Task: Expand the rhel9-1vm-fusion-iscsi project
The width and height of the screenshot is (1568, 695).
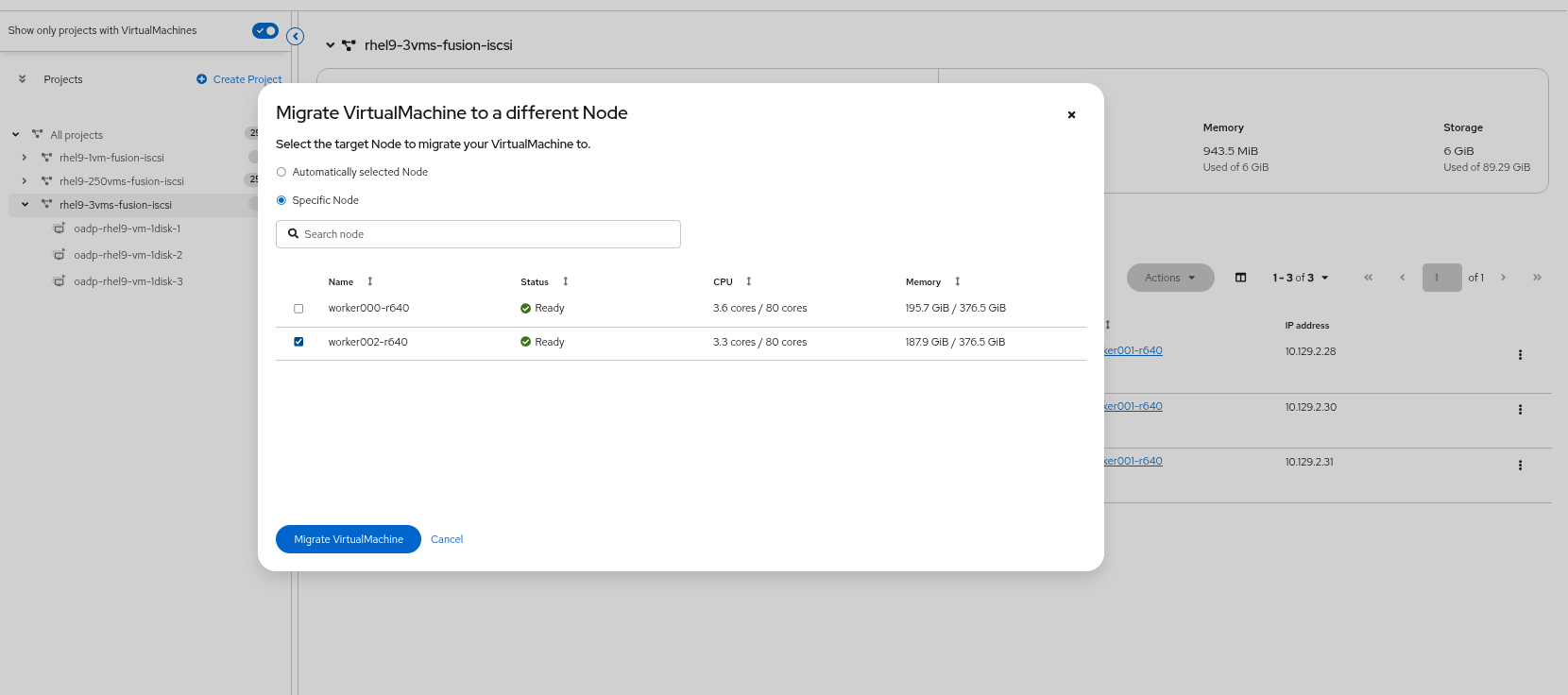Action: click(25, 158)
